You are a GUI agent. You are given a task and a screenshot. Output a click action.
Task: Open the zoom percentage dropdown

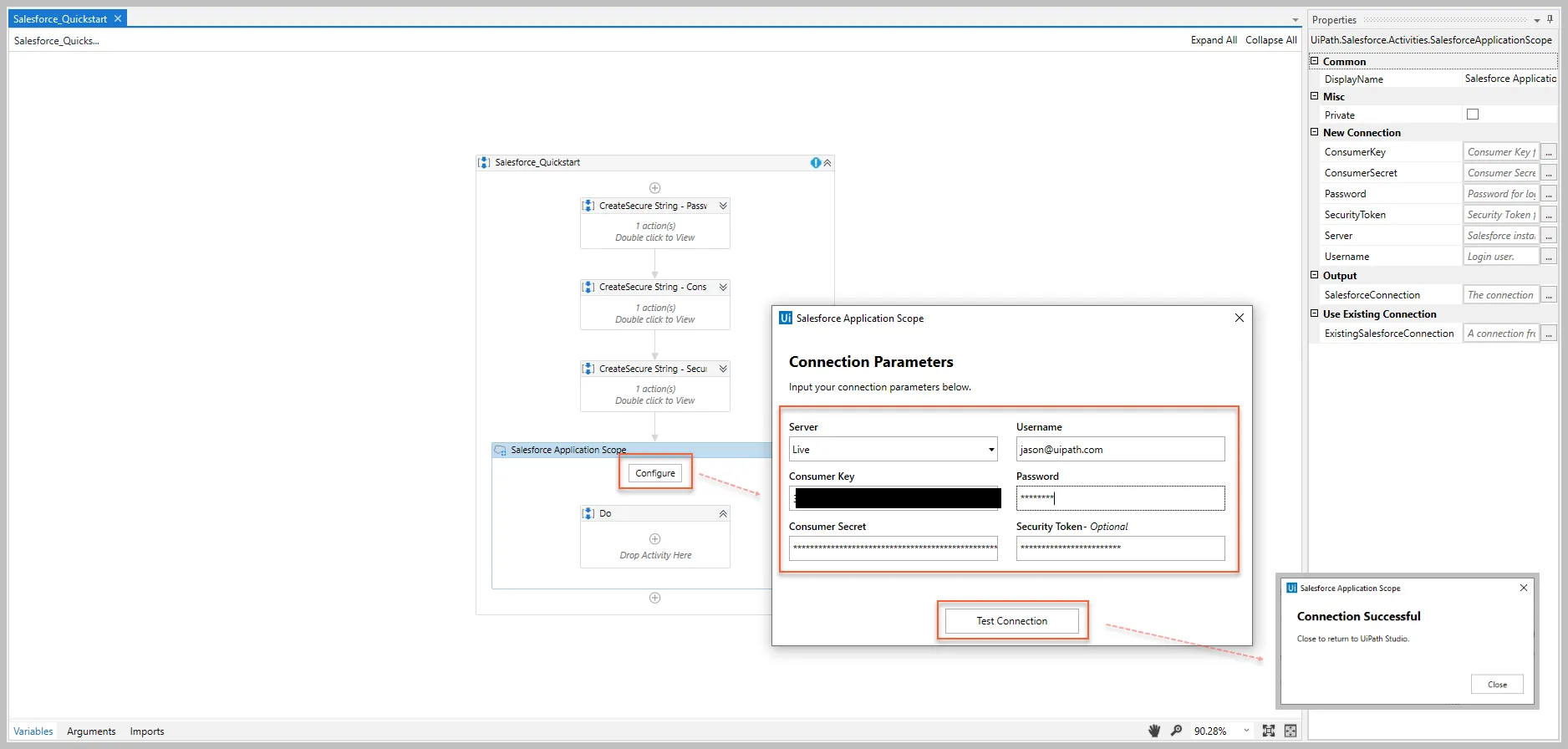[1246, 731]
